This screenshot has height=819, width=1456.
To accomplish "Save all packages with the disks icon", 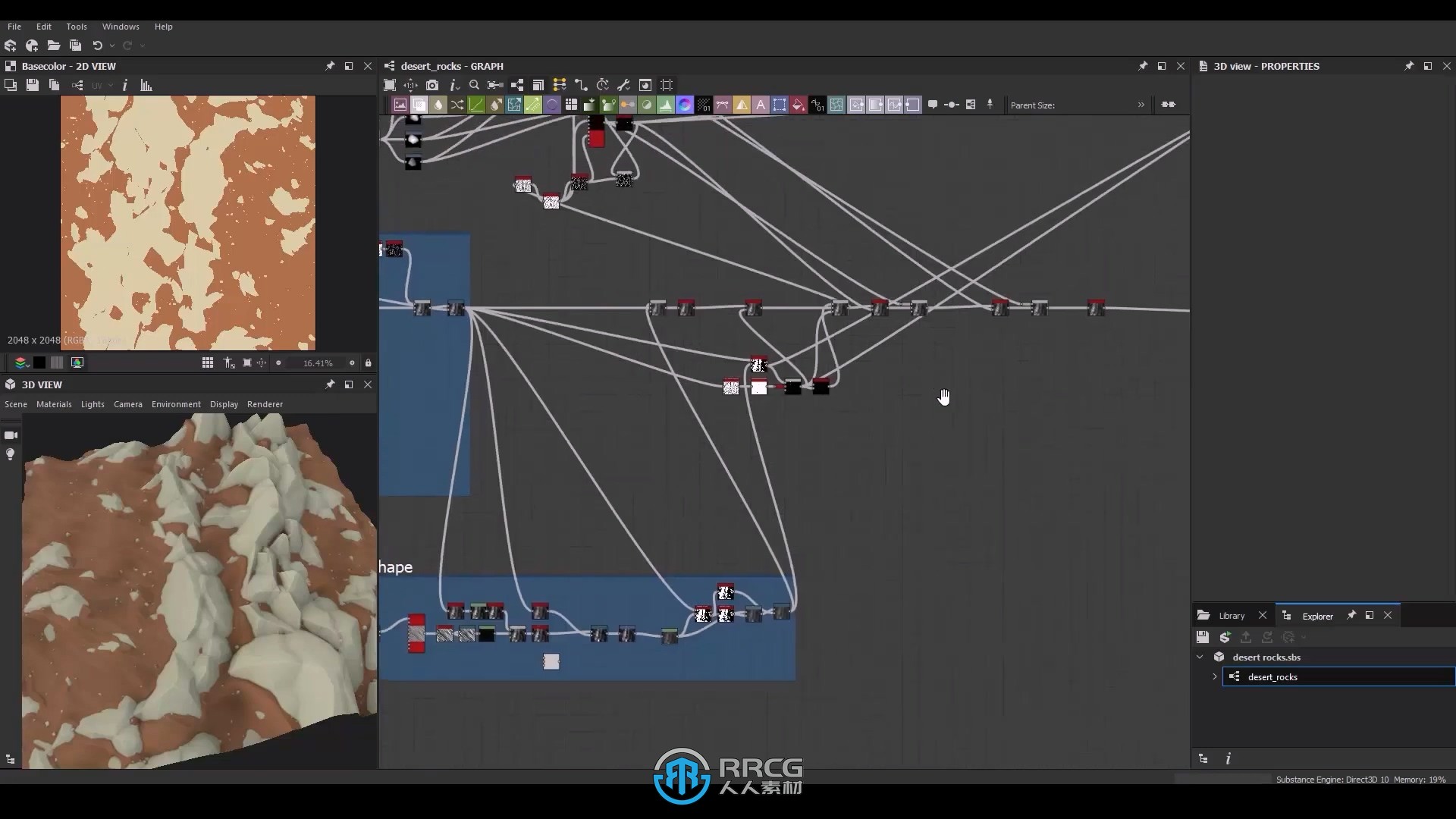I will 75,45.
